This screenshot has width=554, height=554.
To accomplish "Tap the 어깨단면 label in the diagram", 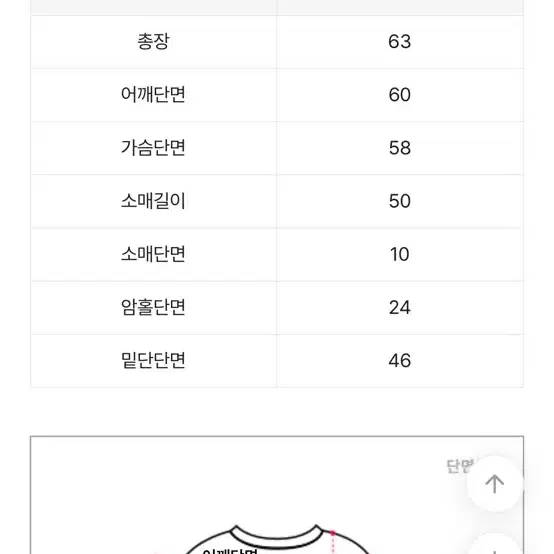I will 230,551.
